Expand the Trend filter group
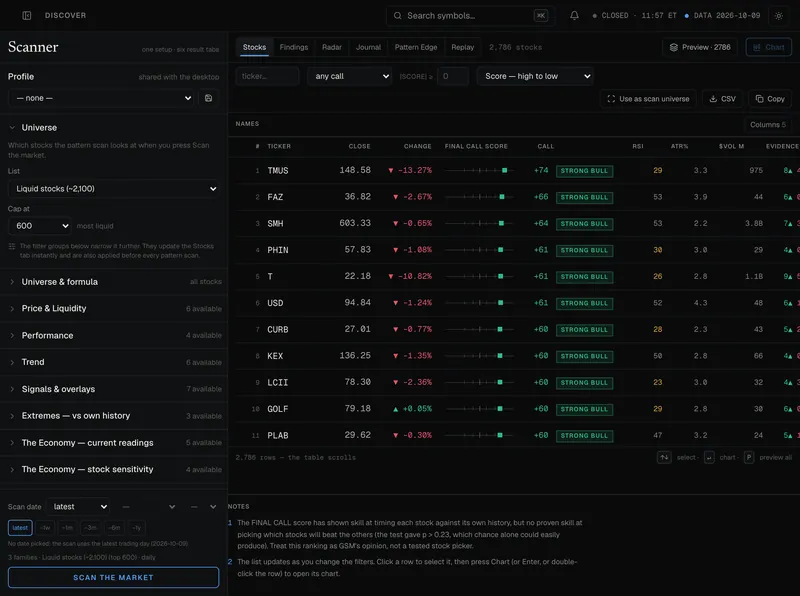Screen dimensions: 800x596 click(113, 362)
